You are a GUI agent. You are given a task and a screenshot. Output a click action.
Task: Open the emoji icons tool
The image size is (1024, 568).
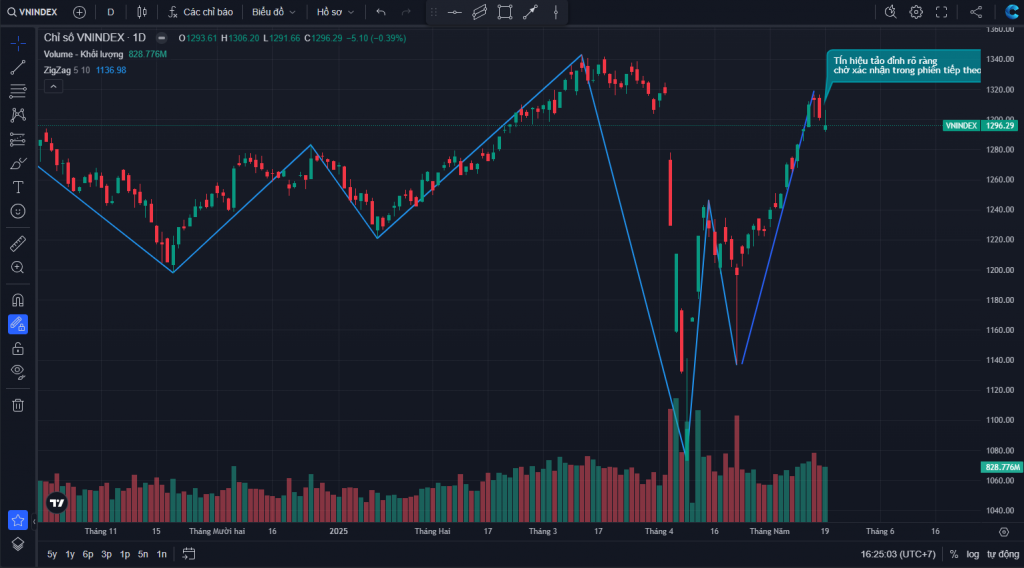coord(18,211)
